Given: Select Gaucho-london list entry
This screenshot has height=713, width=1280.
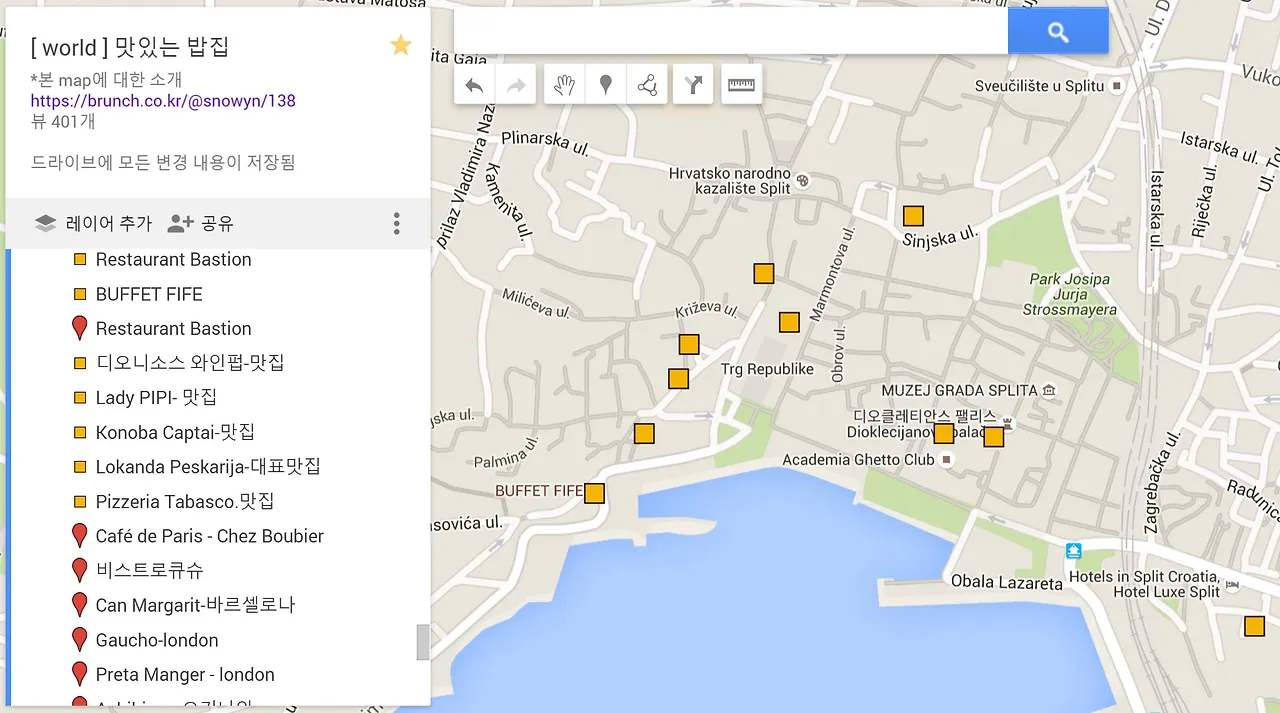Looking at the screenshot, I should 157,640.
